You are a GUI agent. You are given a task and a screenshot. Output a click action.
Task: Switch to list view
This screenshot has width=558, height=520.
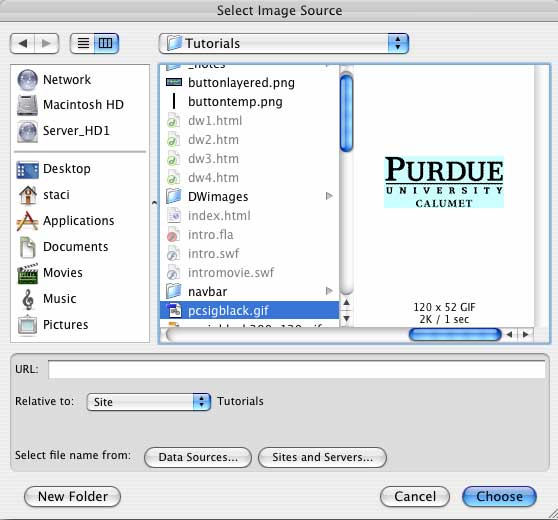tap(83, 43)
